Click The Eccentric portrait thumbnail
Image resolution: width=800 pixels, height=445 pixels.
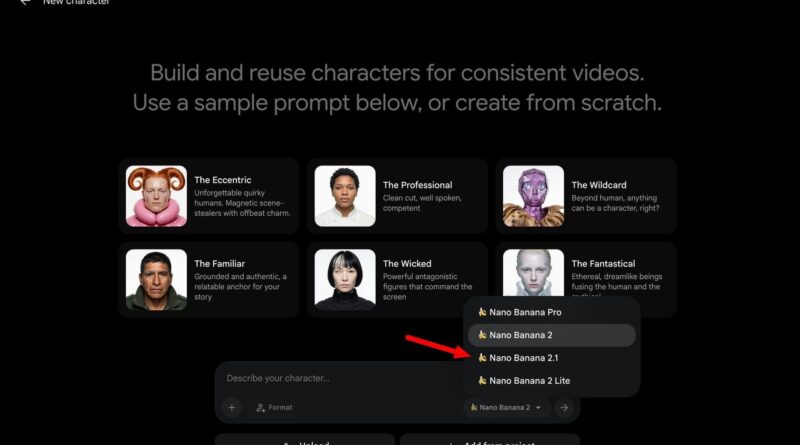tap(156, 196)
